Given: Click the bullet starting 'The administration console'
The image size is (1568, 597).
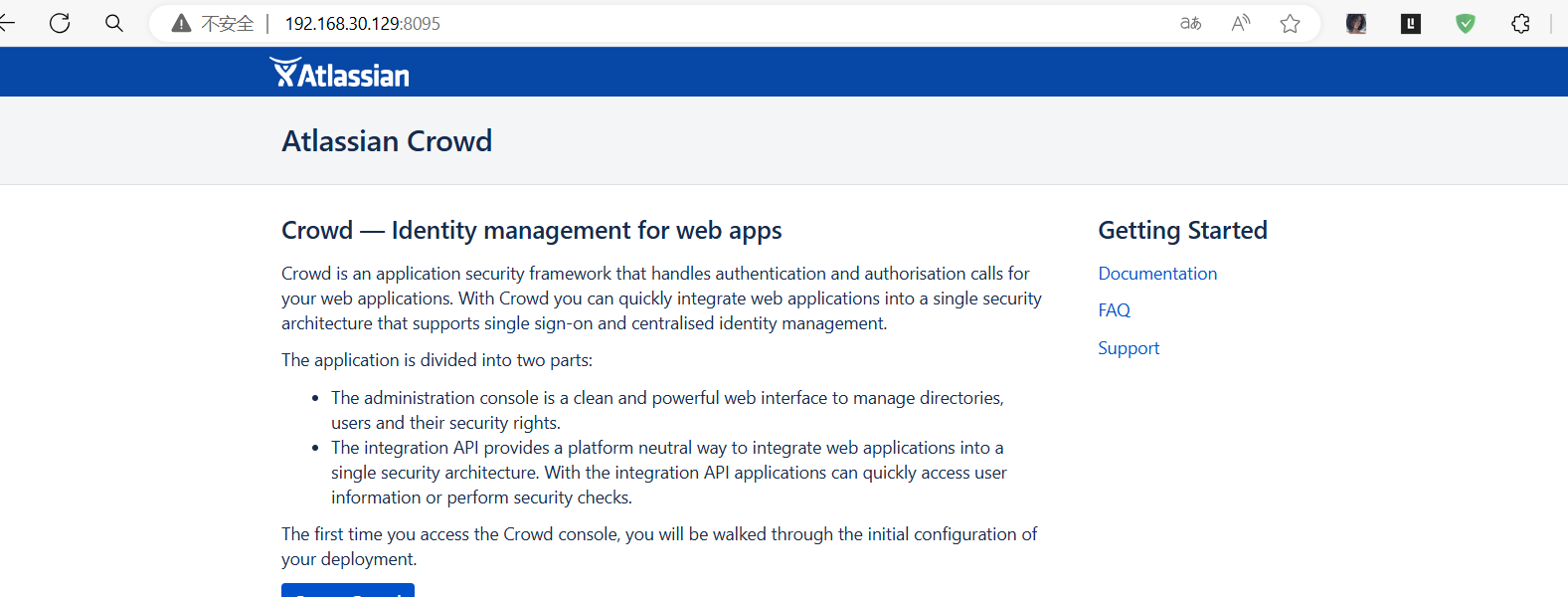Looking at the screenshot, I should click(x=667, y=410).
